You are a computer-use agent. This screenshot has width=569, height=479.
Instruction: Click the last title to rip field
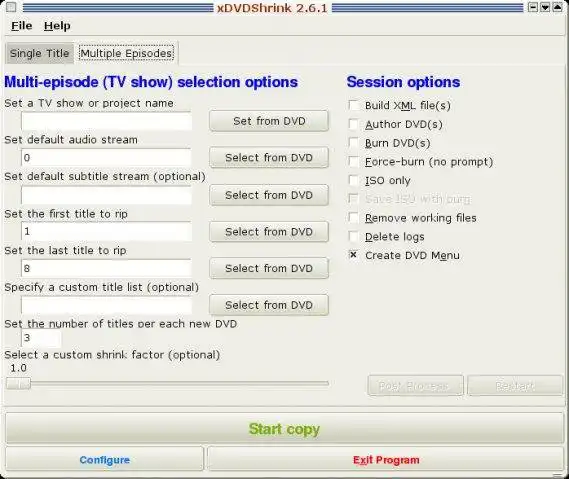(106, 269)
